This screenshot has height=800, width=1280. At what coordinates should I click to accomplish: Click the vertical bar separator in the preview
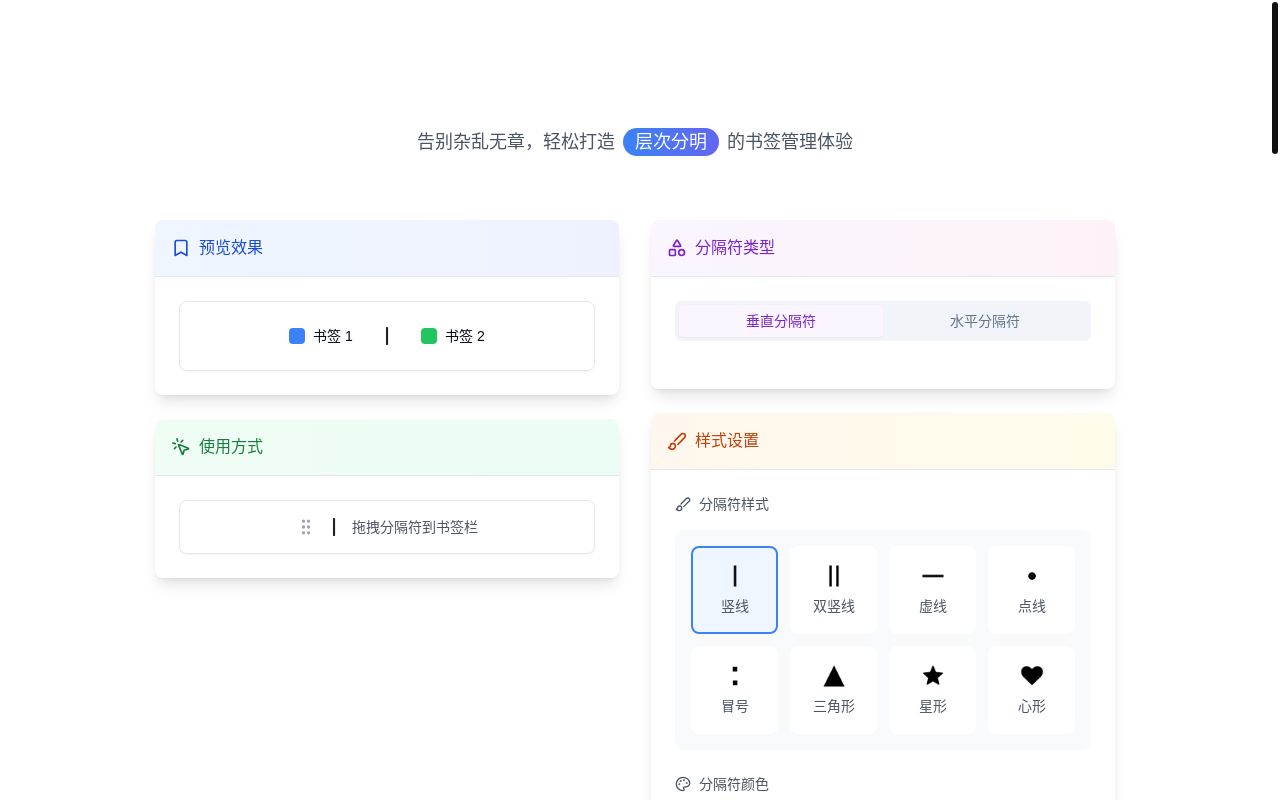(387, 336)
